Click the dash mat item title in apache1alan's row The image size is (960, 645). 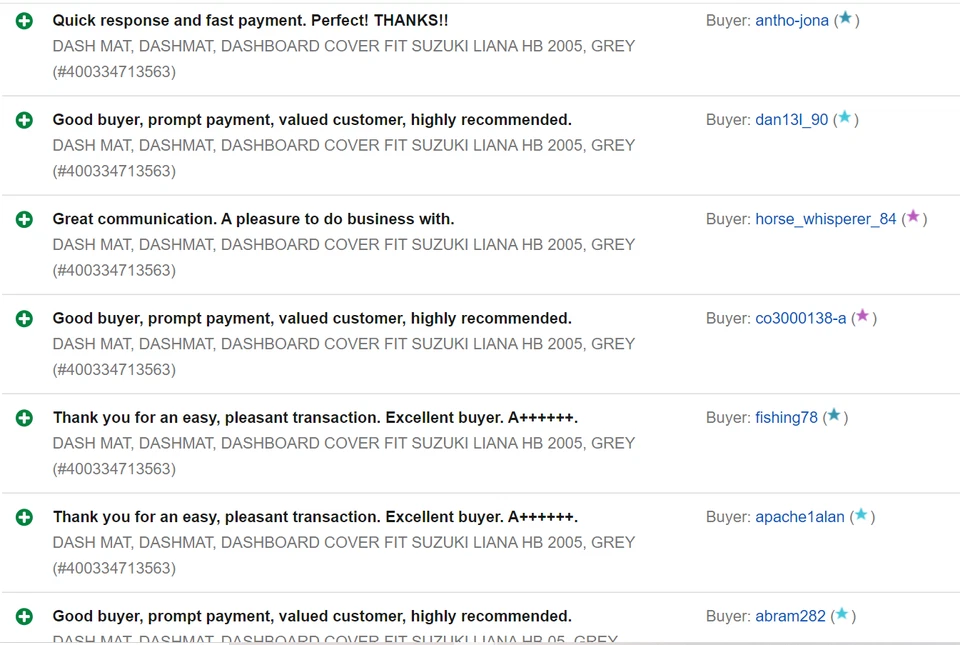pos(343,542)
